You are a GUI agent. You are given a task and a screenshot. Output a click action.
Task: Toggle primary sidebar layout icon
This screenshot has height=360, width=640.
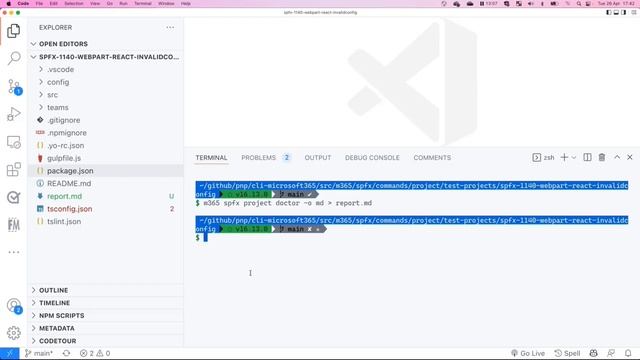point(609,13)
